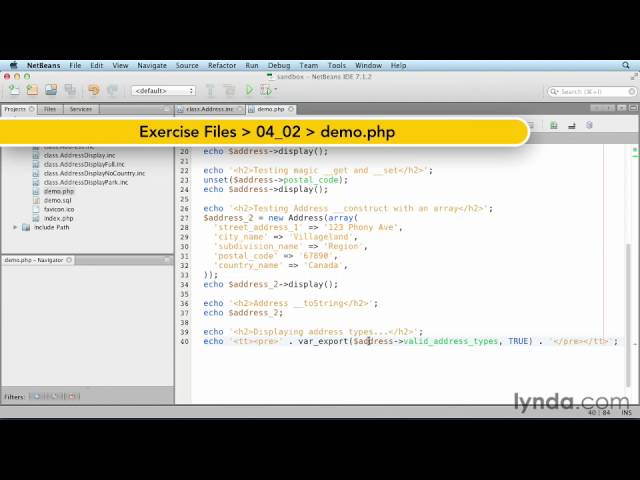Open the Run menu
This screenshot has width=640, height=480.
[x=252, y=65]
